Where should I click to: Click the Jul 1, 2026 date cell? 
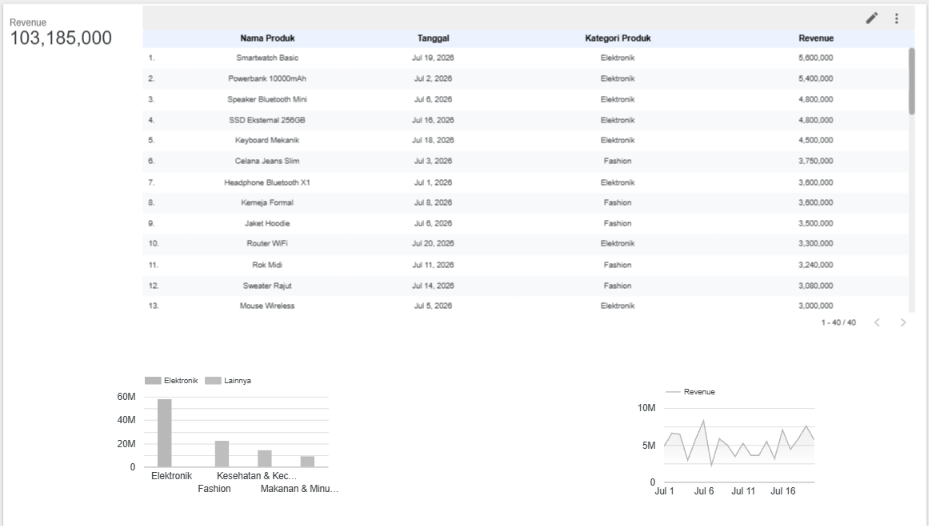[433, 182]
